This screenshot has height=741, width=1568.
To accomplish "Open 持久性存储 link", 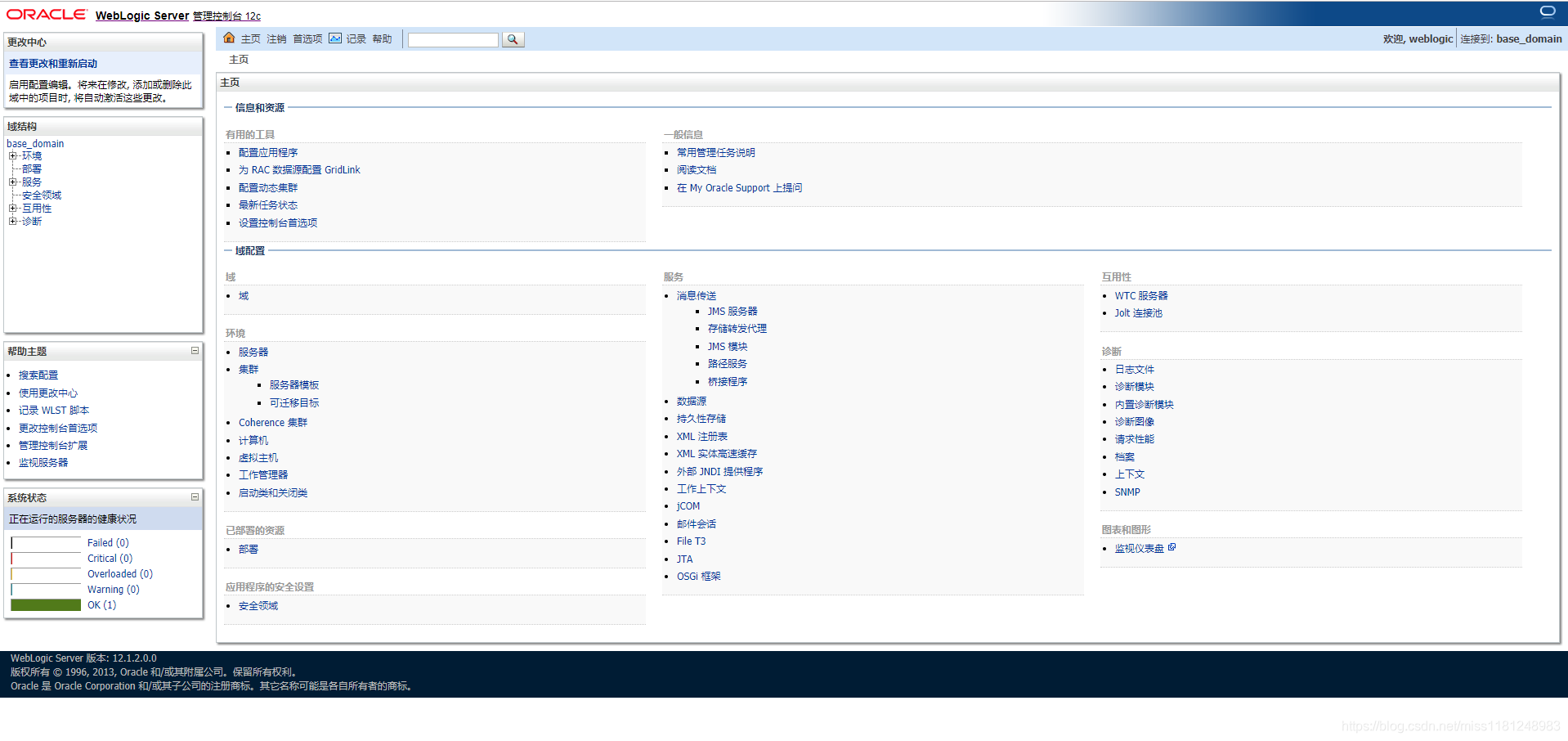I will point(701,419).
